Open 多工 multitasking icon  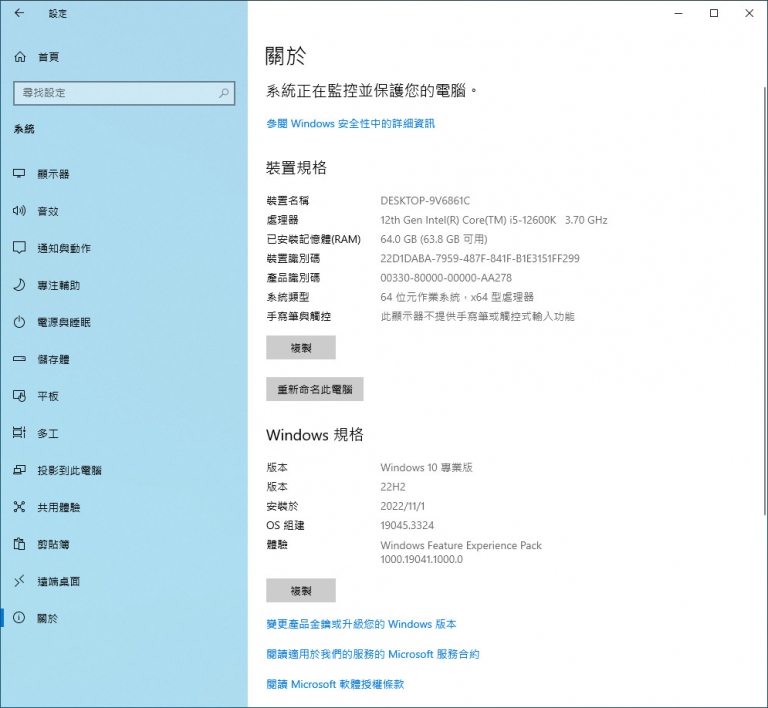click(x=19, y=433)
